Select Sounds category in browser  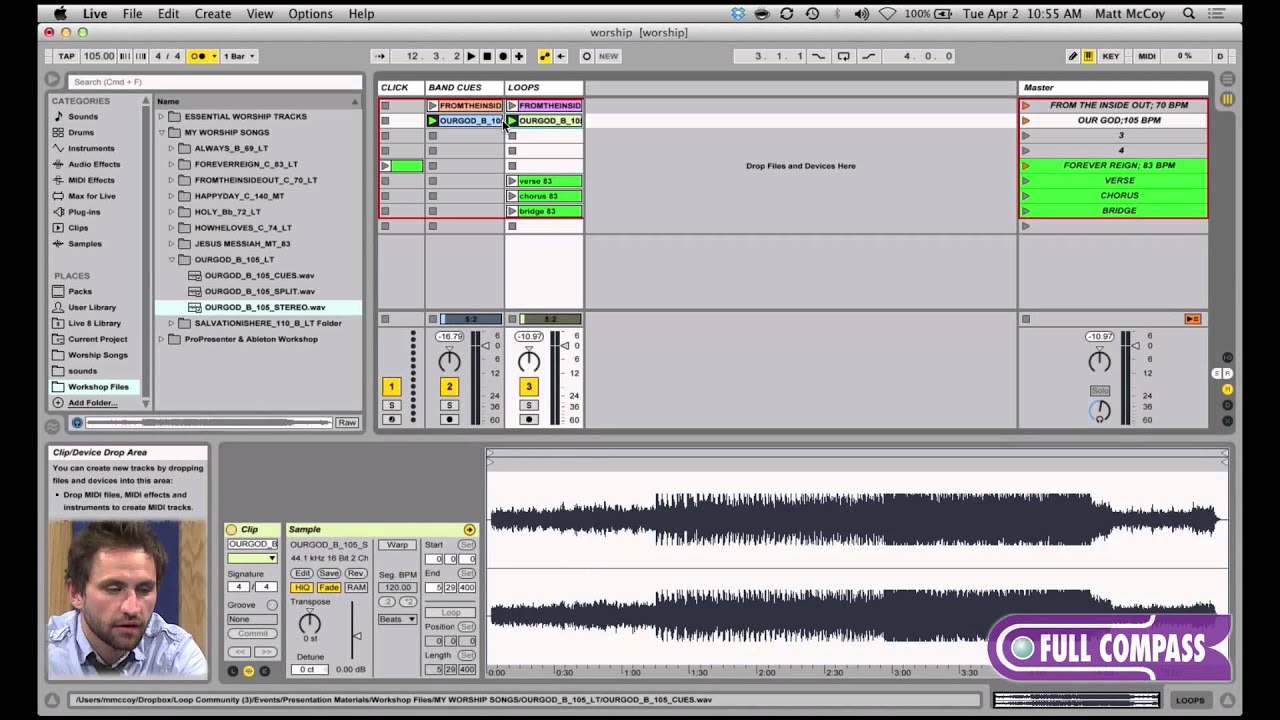tap(83, 117)
